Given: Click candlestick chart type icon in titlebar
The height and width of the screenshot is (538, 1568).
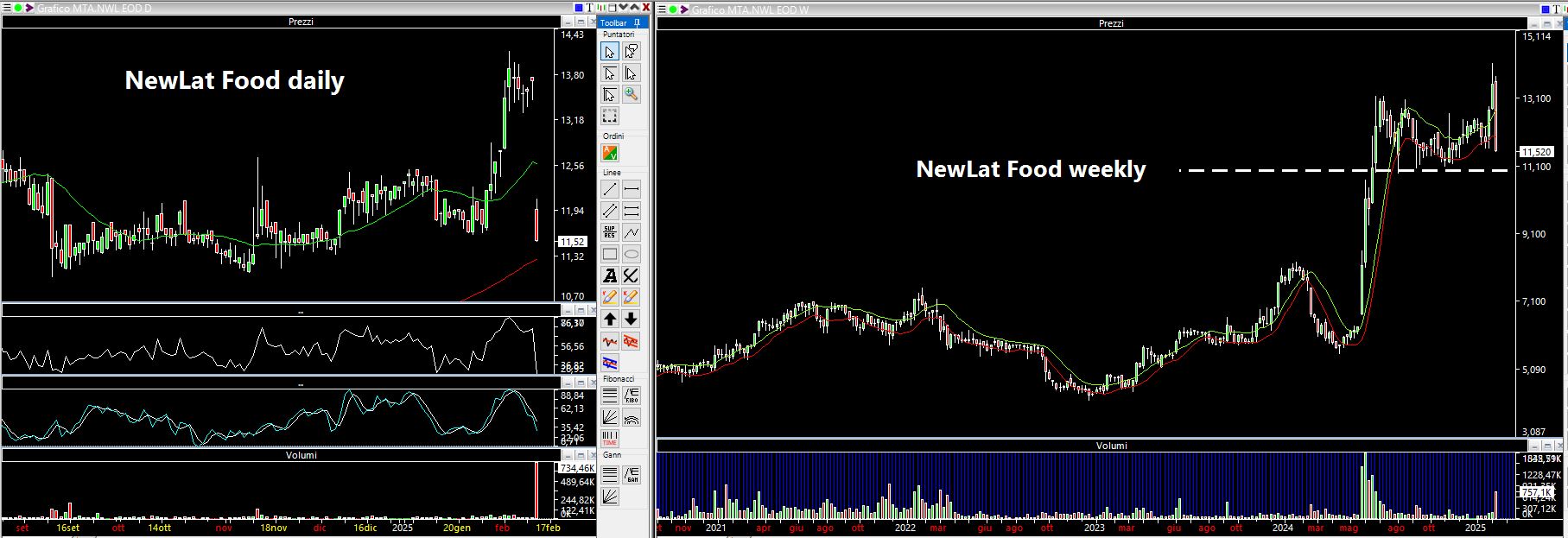Looking at the screenshot, I should coord(601,8).
